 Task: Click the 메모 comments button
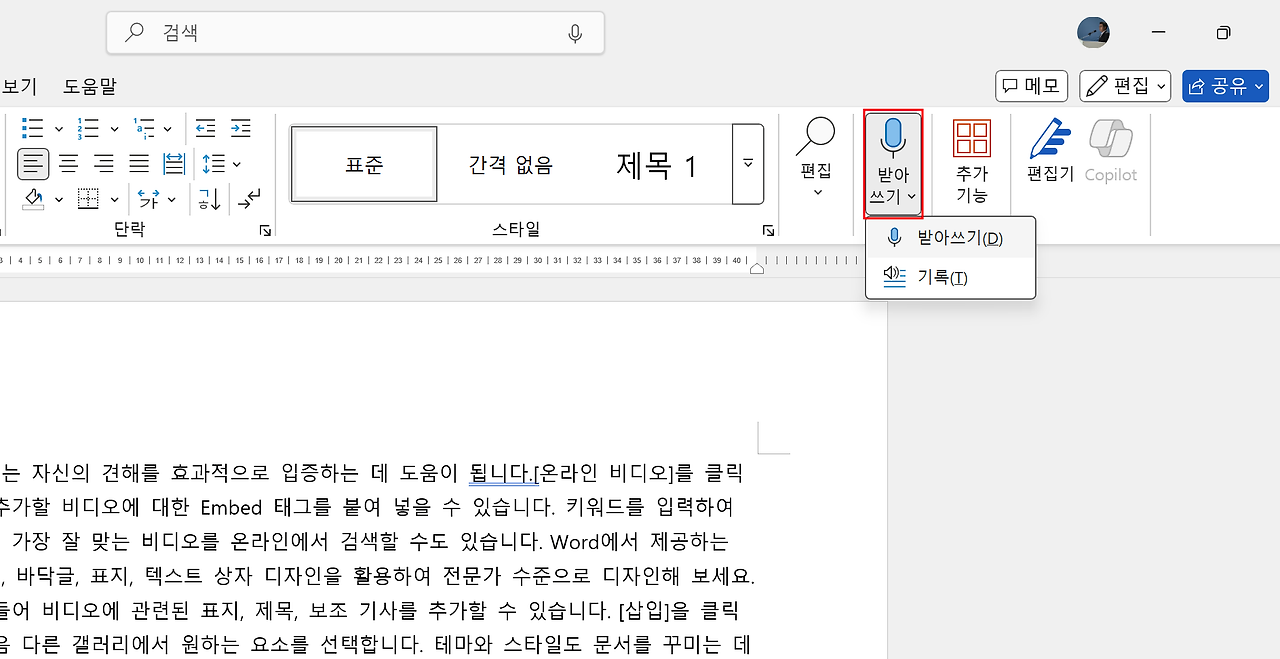[1031, 87]
